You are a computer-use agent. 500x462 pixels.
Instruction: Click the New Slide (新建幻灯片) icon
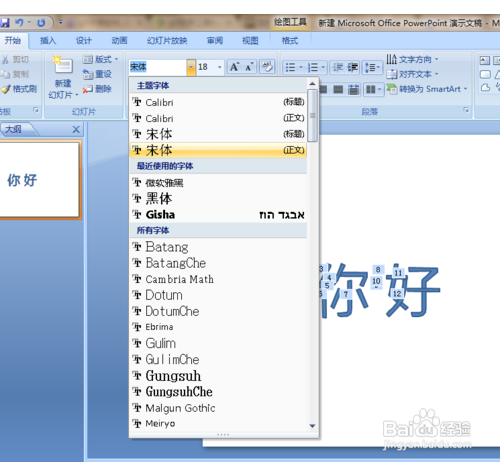tap(63, 66)
